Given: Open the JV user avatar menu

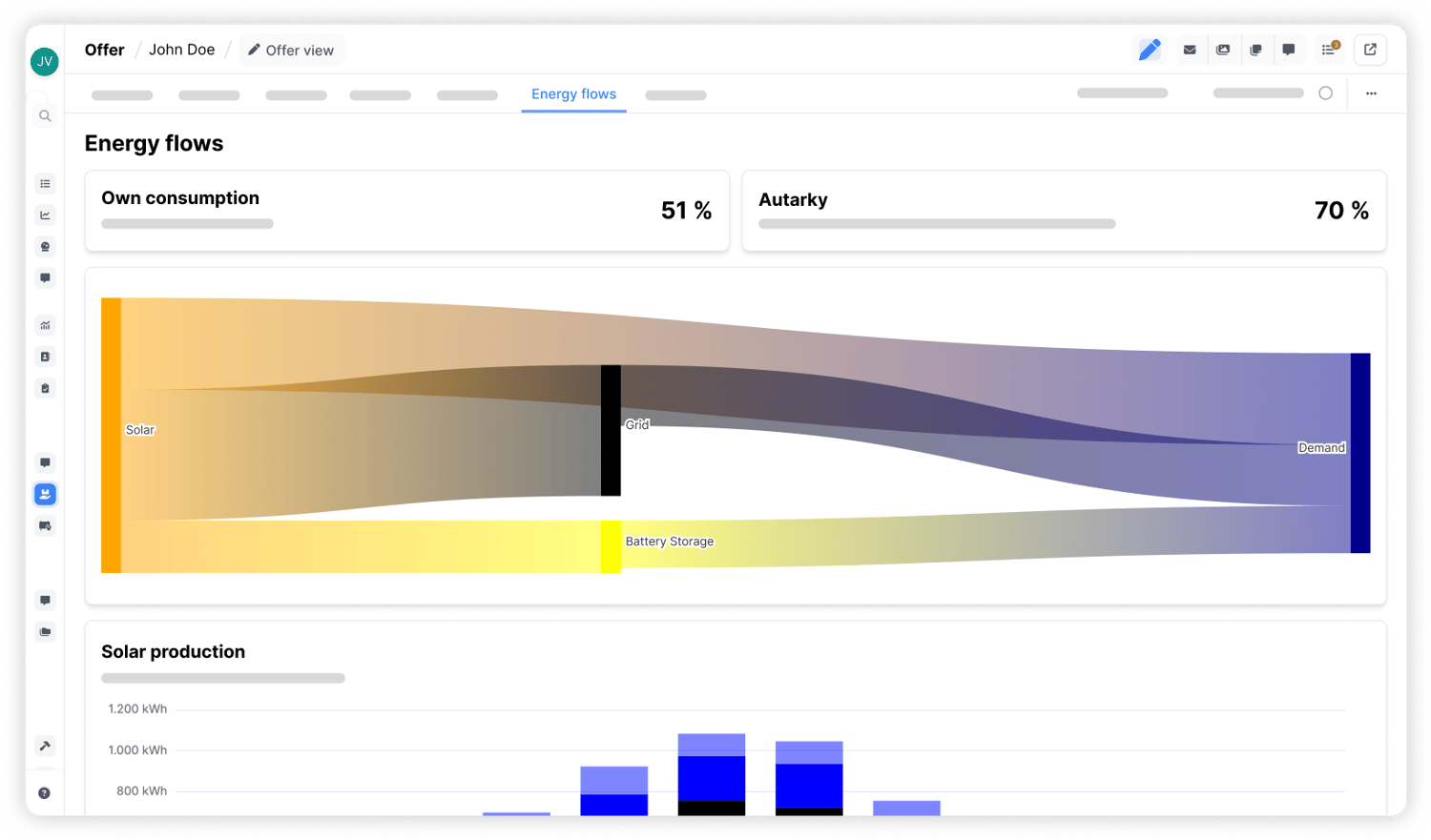Looking at the screenshot, I should [x=45, y=62].
